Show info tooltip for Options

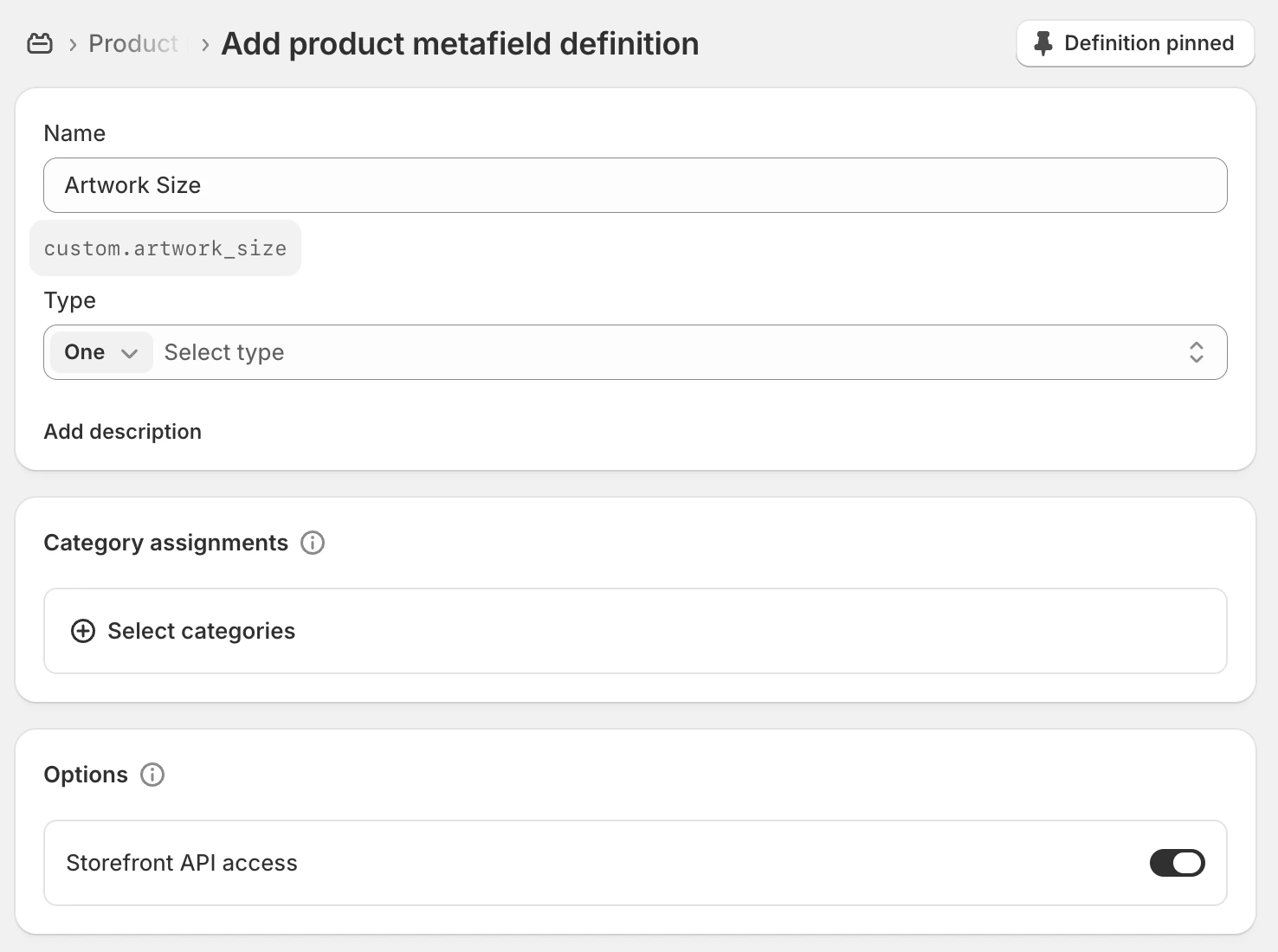click(x=152, y=775)
